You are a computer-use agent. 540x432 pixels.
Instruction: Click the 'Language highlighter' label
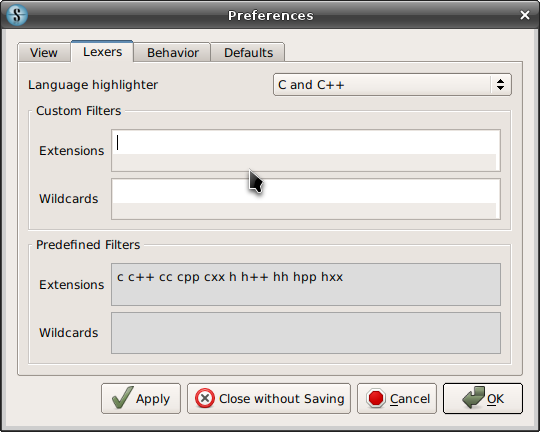tap(93, 85)
